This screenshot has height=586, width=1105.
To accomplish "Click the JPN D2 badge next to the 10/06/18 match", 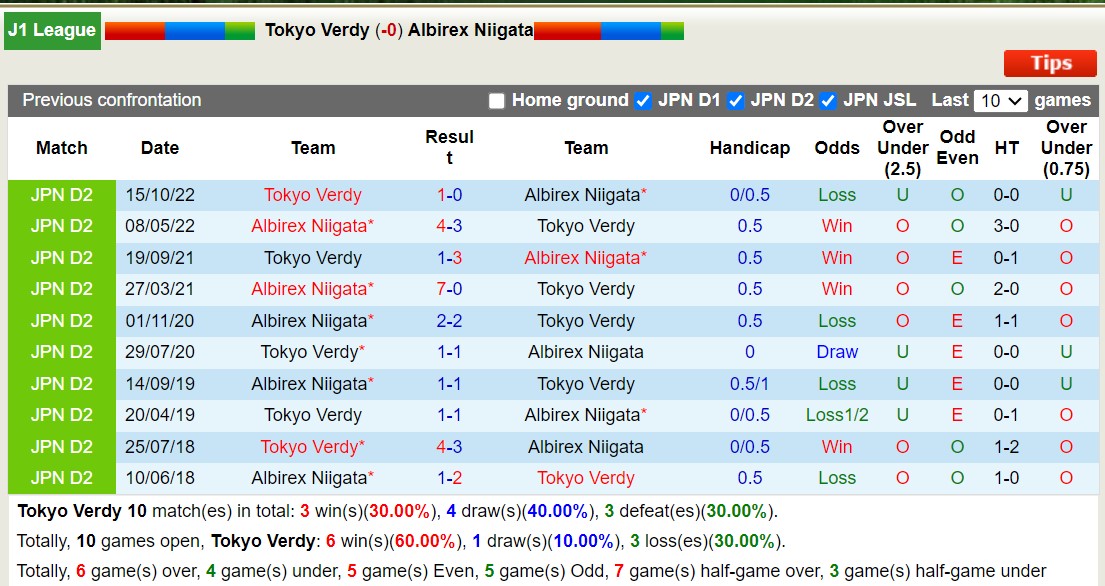I will coord(61,478).
